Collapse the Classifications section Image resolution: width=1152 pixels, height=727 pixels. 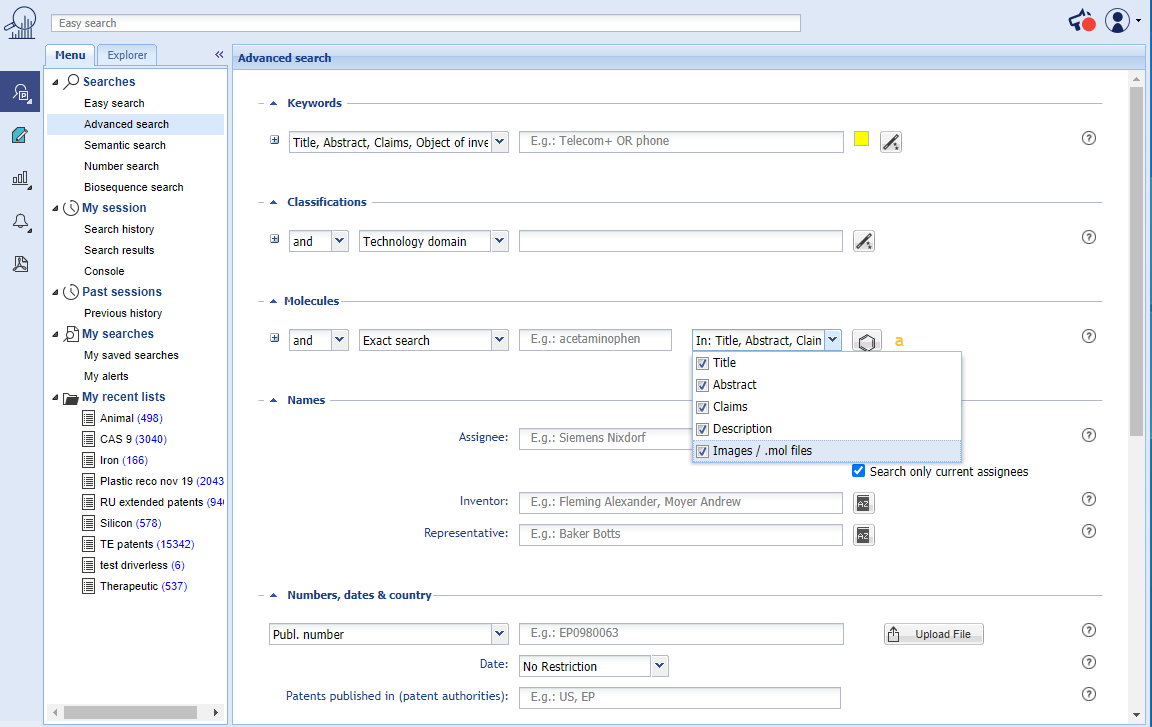pos(273,203)
